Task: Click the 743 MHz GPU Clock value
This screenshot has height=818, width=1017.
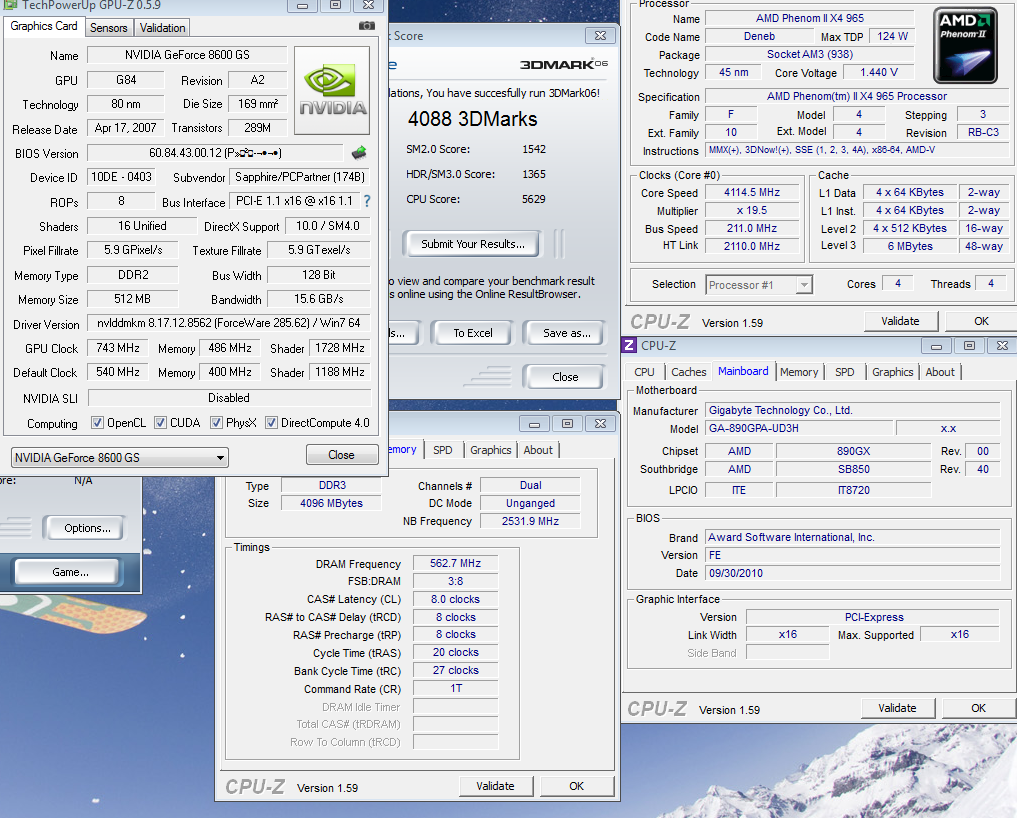Action: (x=117, y=348)
